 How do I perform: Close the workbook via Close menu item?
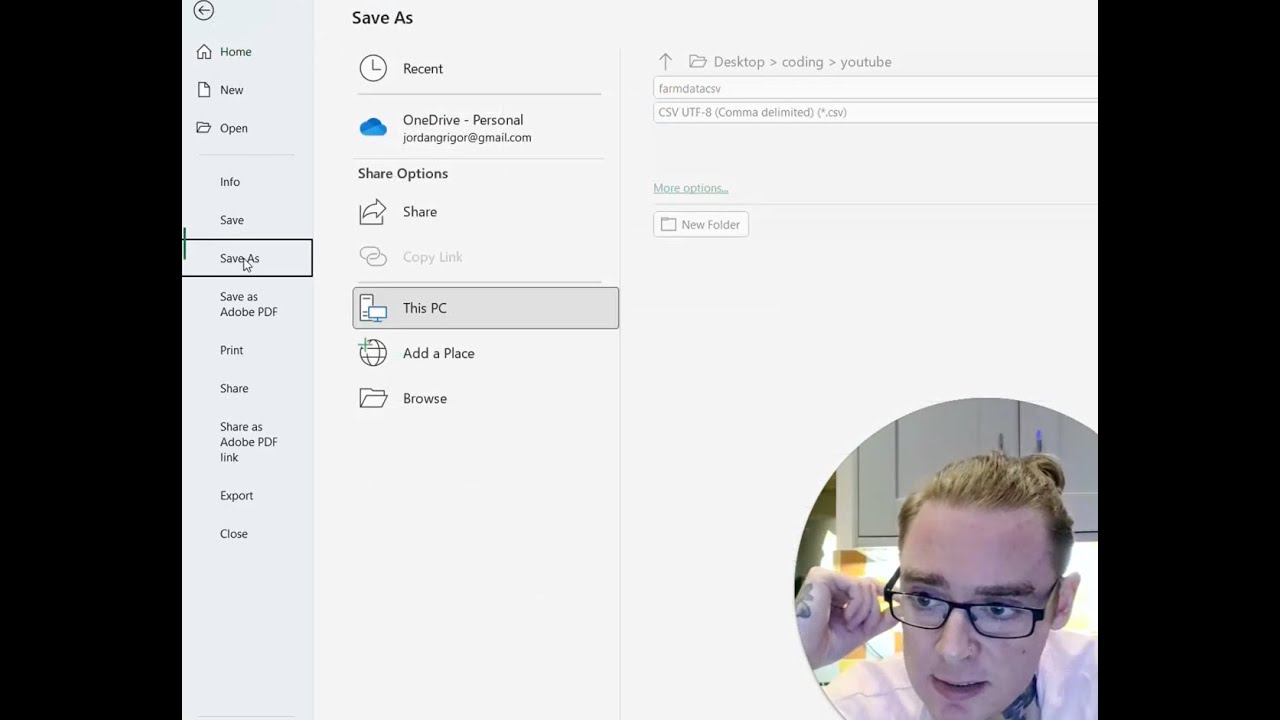pyautogui.click(x=233, y=534)
